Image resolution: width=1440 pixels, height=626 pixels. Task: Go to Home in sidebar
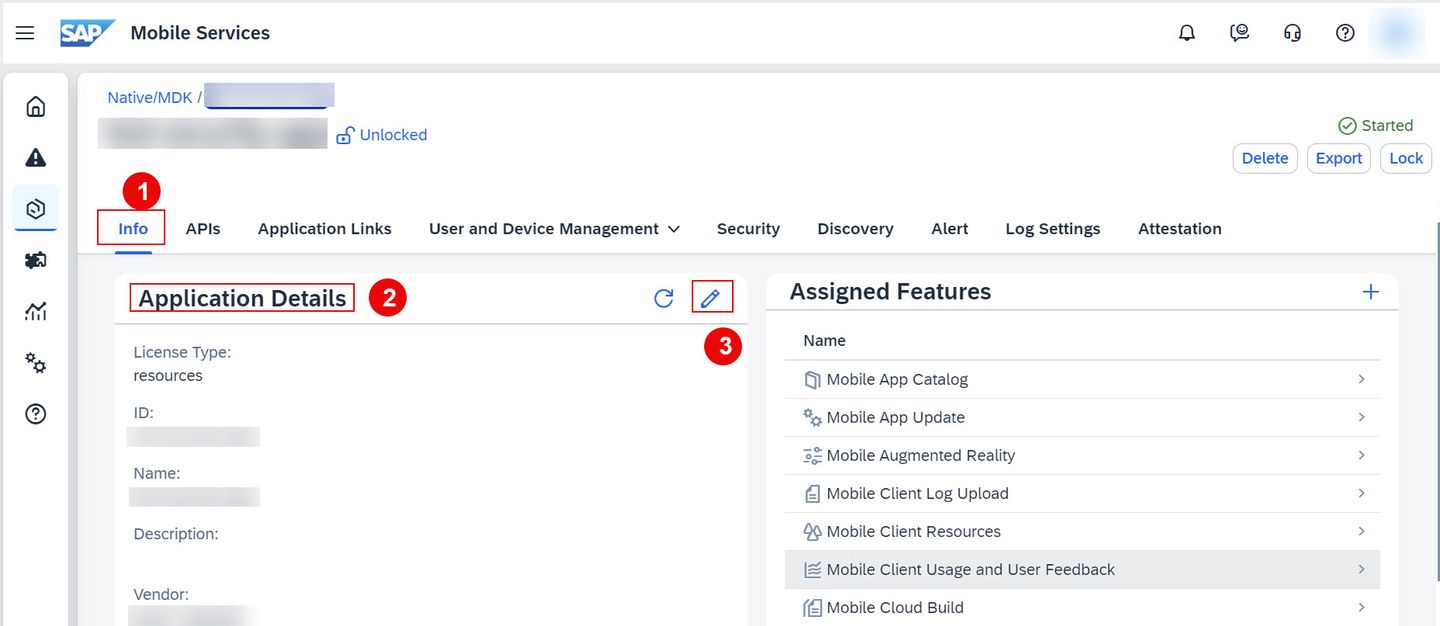click(x=36, y=106)
